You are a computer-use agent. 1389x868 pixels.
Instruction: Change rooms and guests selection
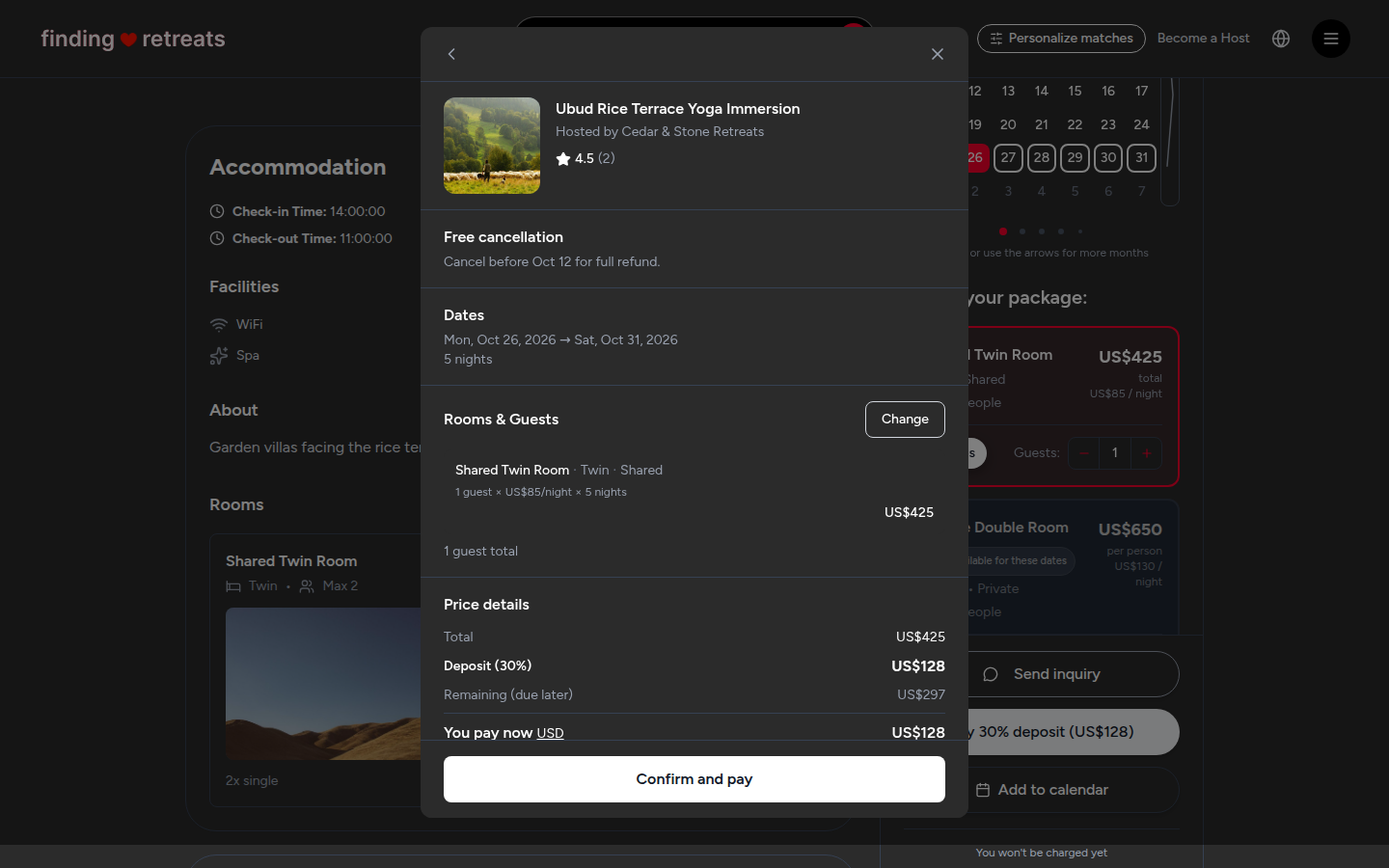coord(905,420)
